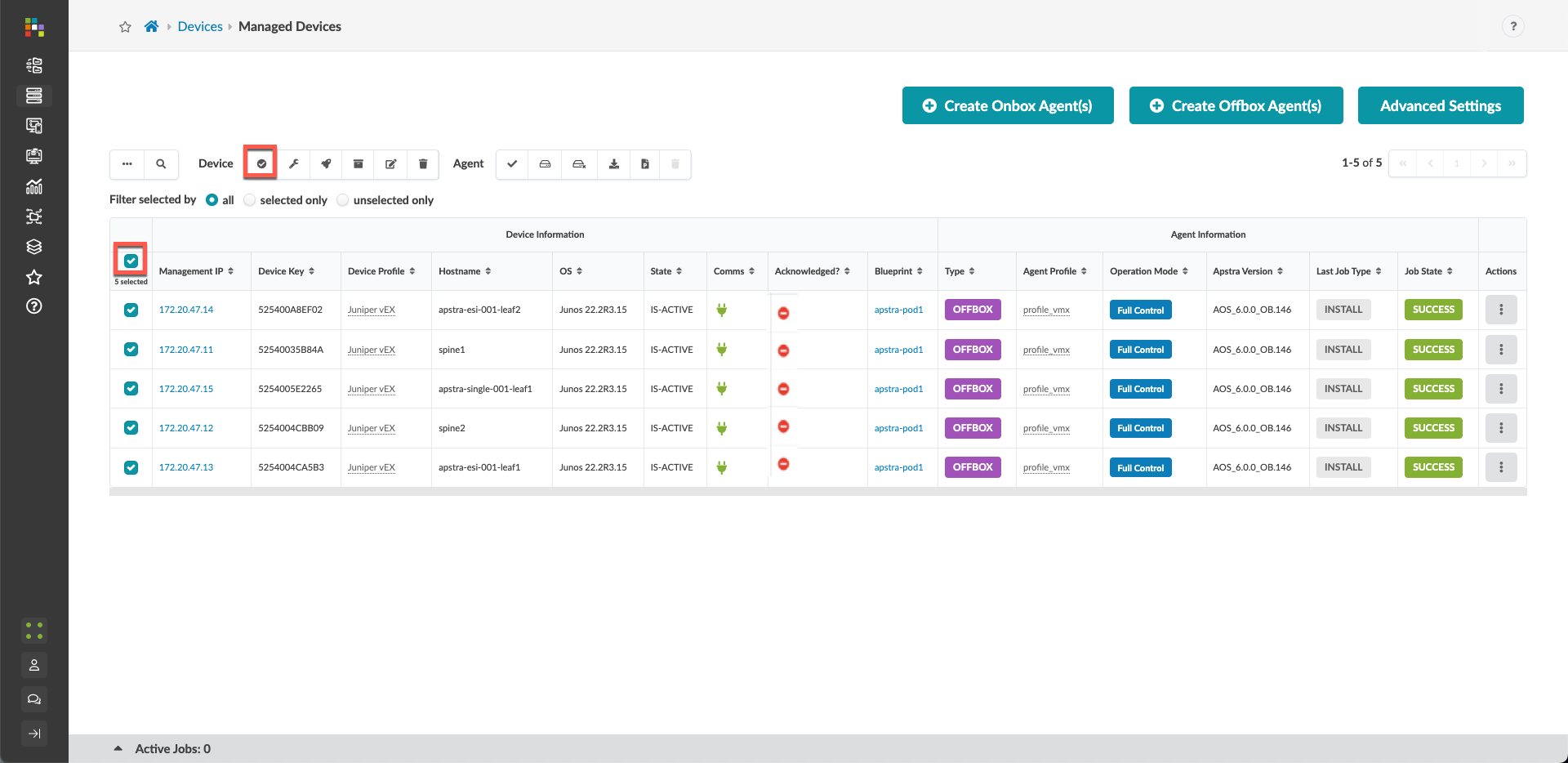Acknowledge selected devices with check-circle icon
Viewport: 1568px width, 763px height.
[261, 164]
